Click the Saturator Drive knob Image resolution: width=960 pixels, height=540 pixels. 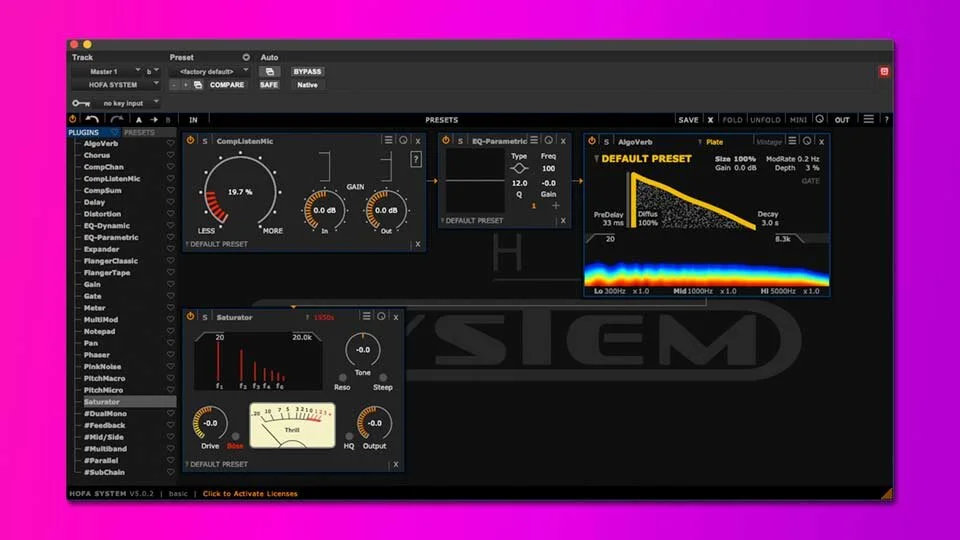(x=210, y=423)
